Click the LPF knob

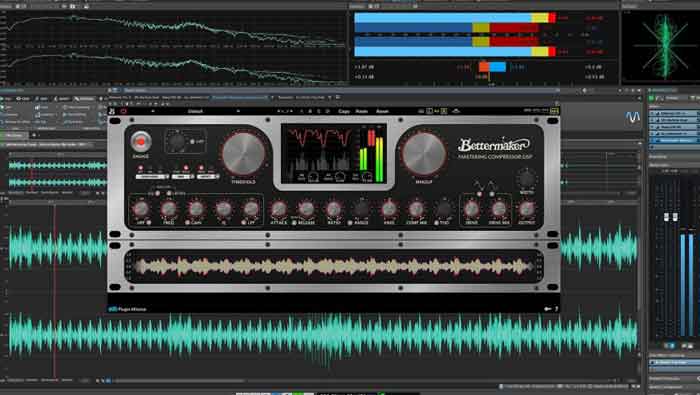click(x=251, y=209)
